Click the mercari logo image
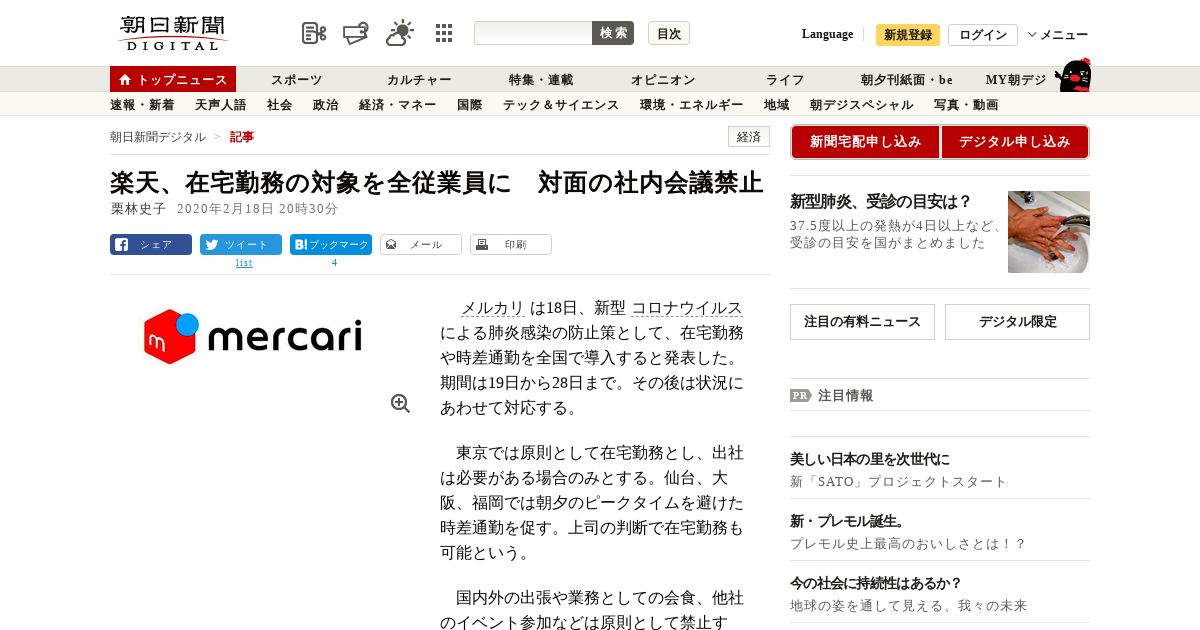1200x630 pixels. [x=253, y=337]
